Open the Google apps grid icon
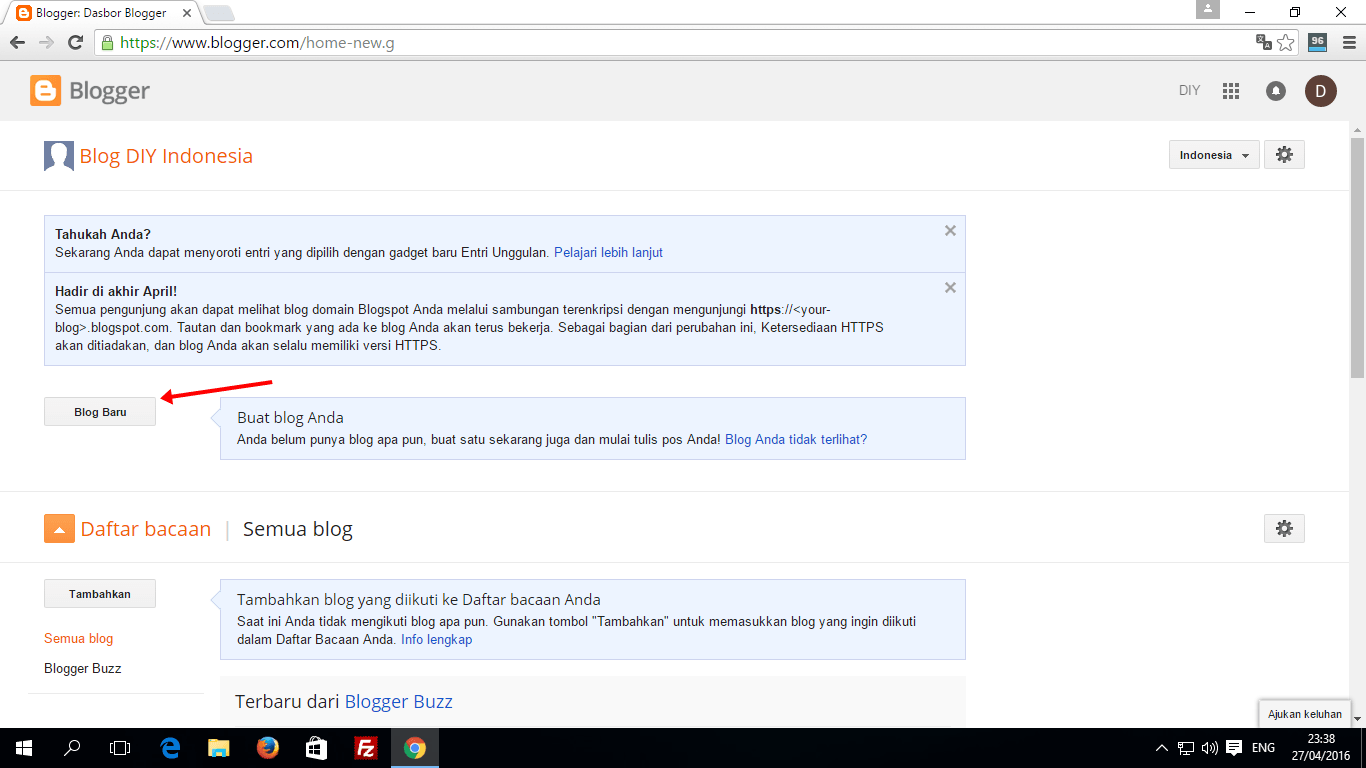The width and height of the screenshot is (1366, 768). point(1231,91)
